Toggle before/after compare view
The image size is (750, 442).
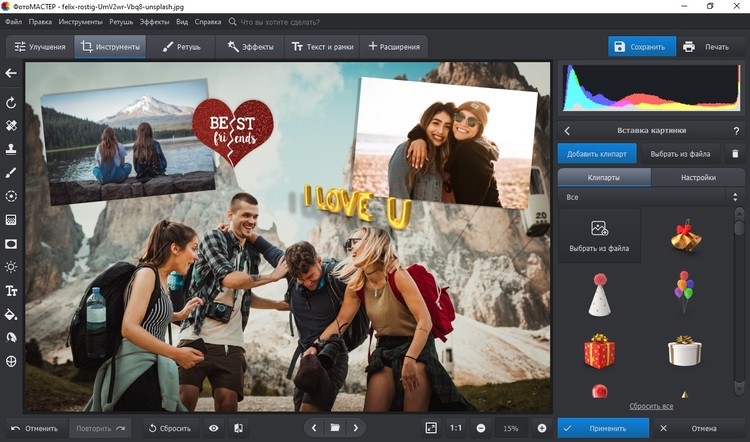[x=238, y=428]
